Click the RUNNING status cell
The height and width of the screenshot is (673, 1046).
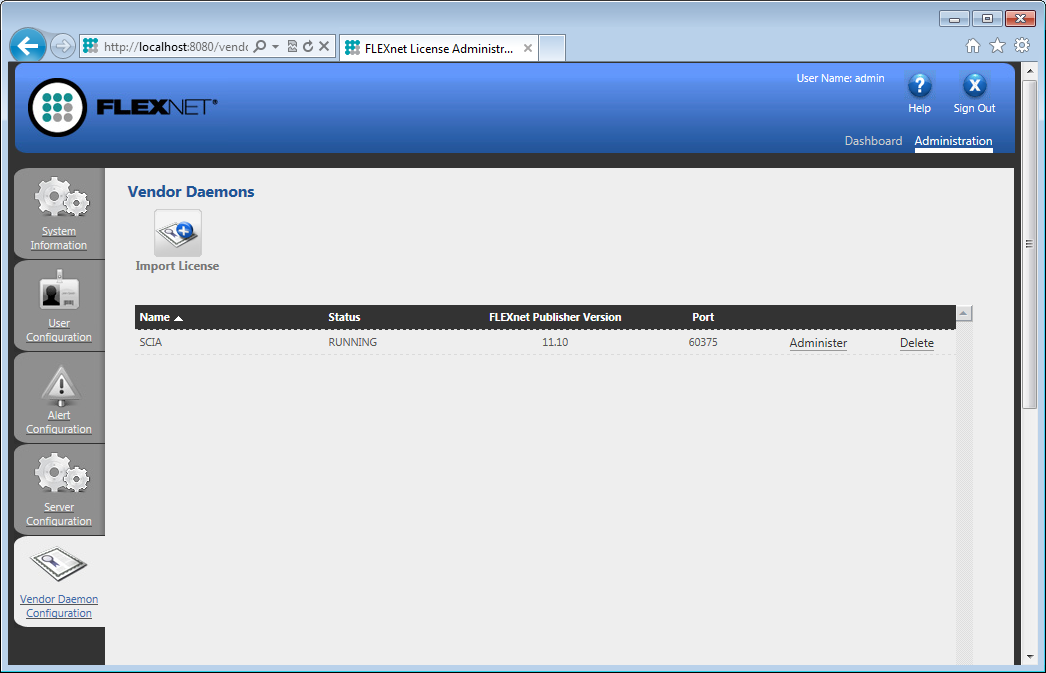[x=352, y=342]
